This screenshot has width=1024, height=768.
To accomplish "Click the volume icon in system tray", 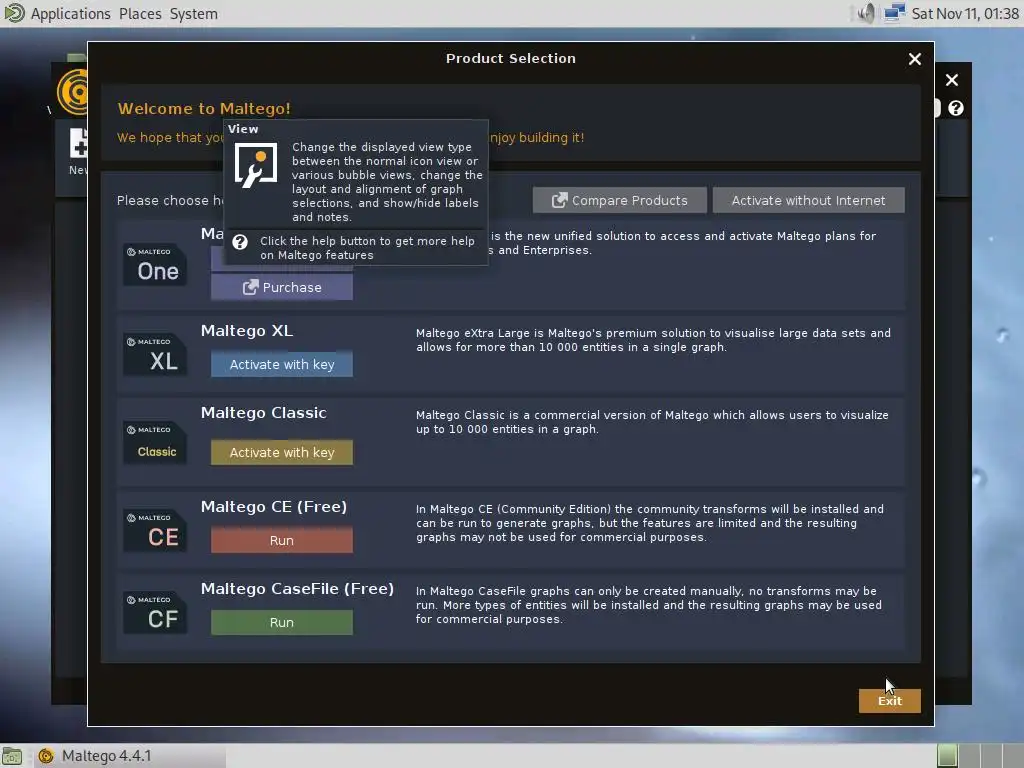I will (x=866, y=13).
